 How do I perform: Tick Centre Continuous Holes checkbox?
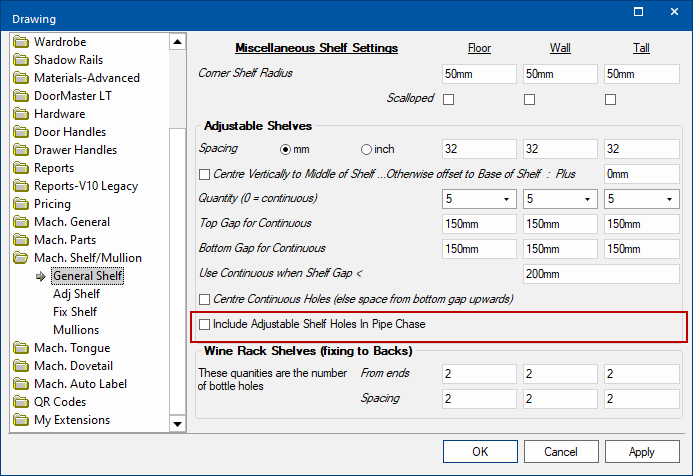205,299
